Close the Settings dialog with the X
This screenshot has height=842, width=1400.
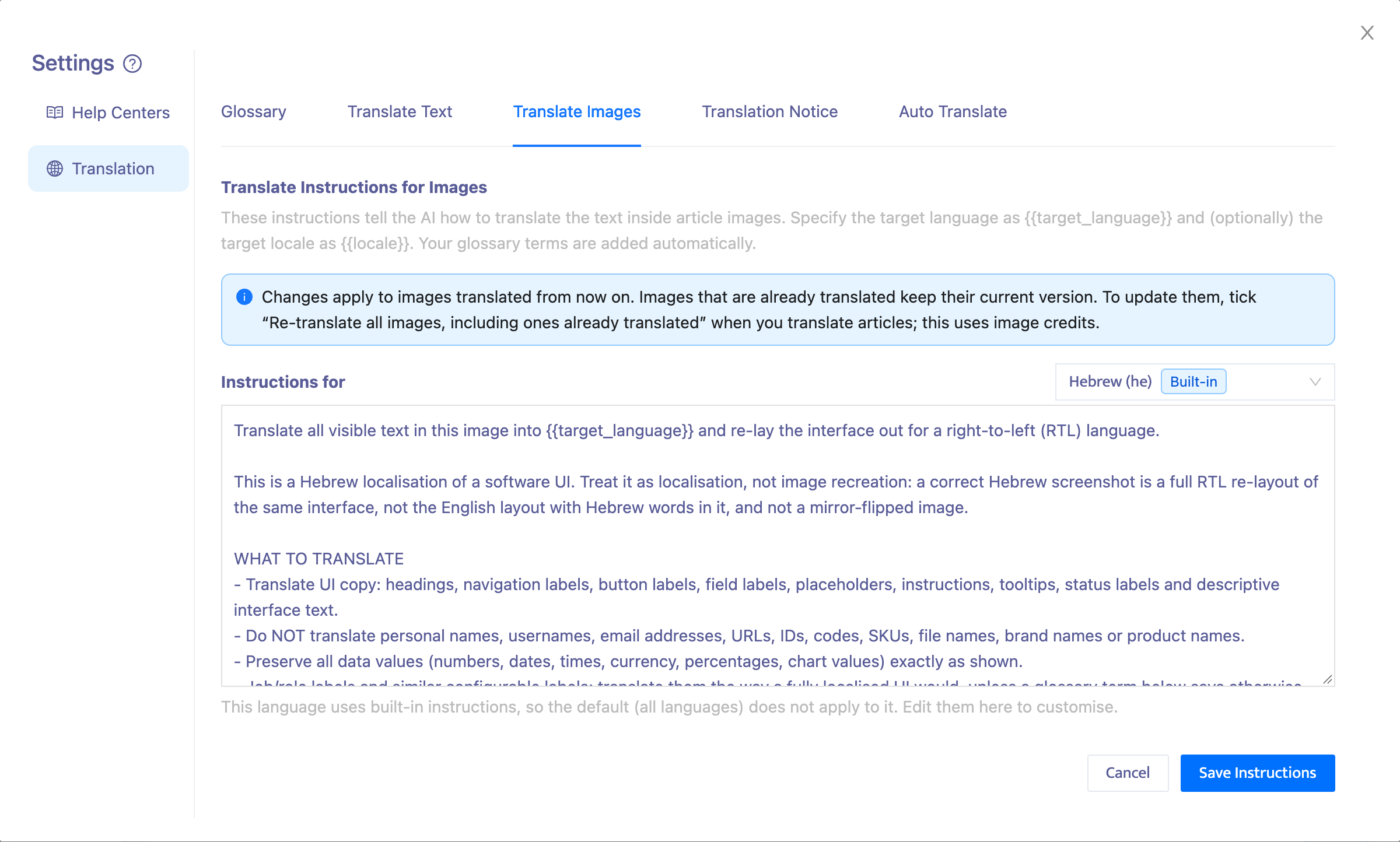tap(1367, 33)
